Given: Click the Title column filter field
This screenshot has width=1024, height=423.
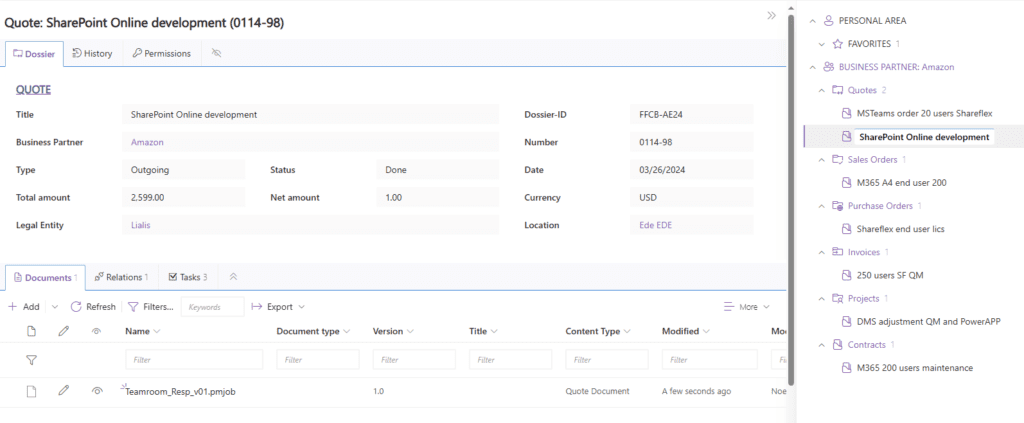Looking at the screenshot, I should click(x=511, y=360).
